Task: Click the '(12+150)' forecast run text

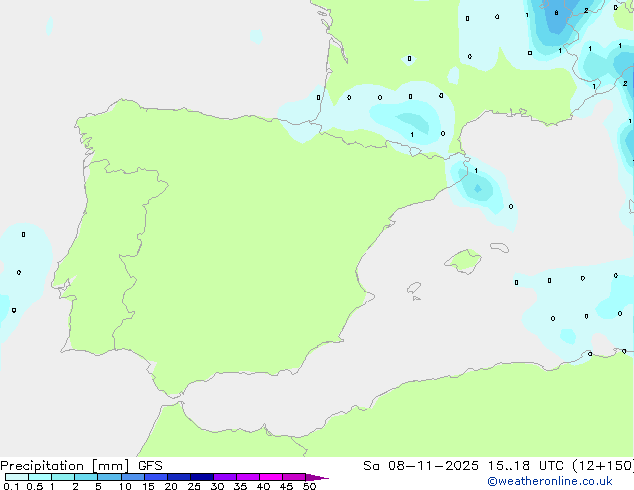Action: (603, 466)
